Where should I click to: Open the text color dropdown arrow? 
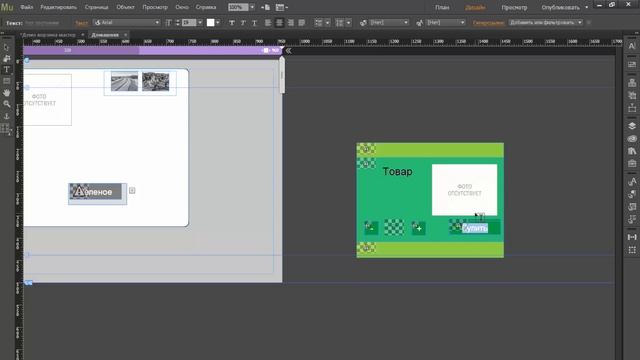218,23
